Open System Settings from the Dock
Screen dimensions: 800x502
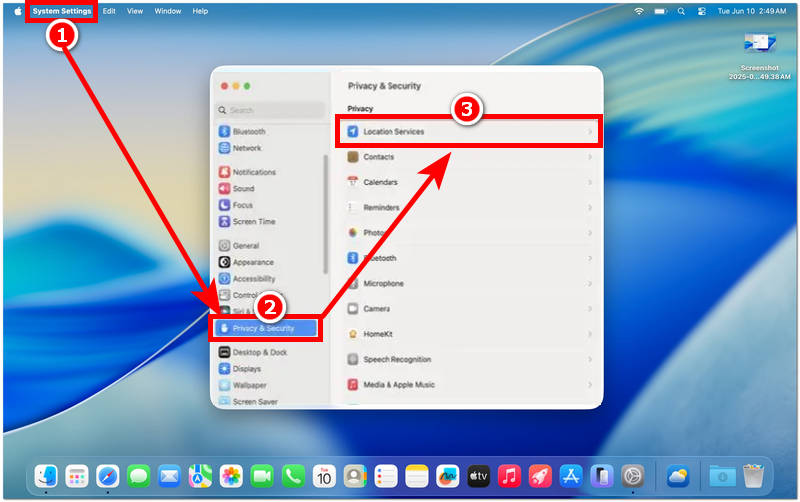(633, 476)
